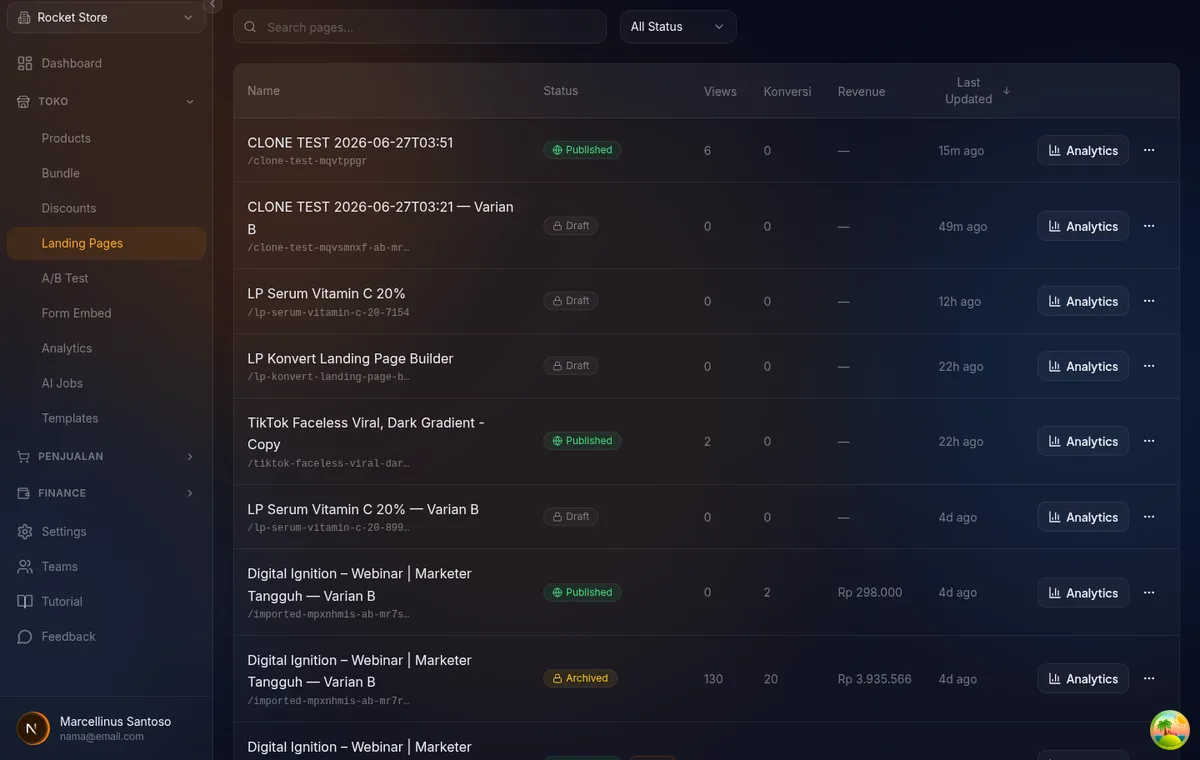
Task: Open Analytics for LP Konvert Landing Page Builder
Action: pyautogui.click(x=1083, y=366)
